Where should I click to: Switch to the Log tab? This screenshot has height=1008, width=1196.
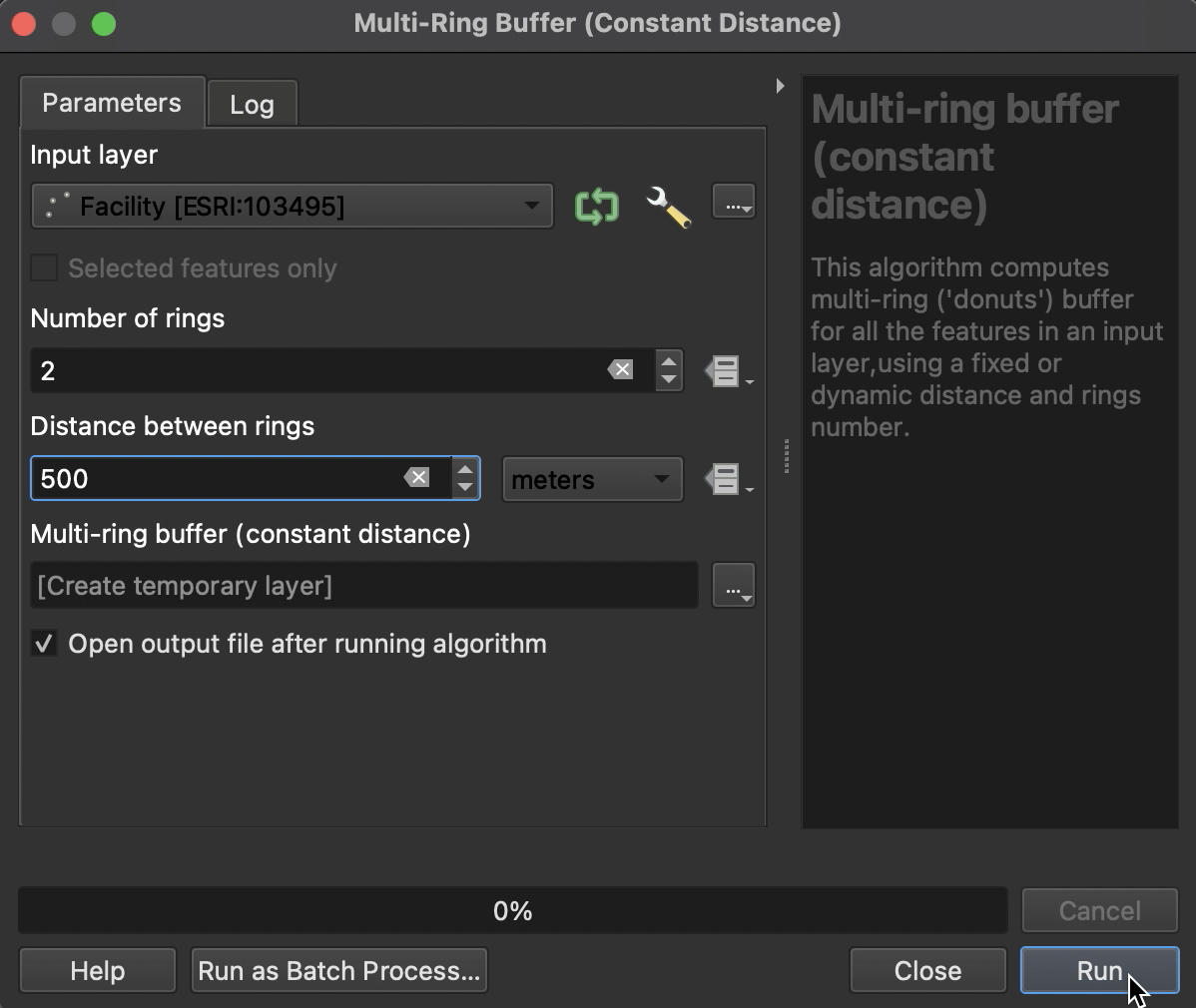[252, 103]
